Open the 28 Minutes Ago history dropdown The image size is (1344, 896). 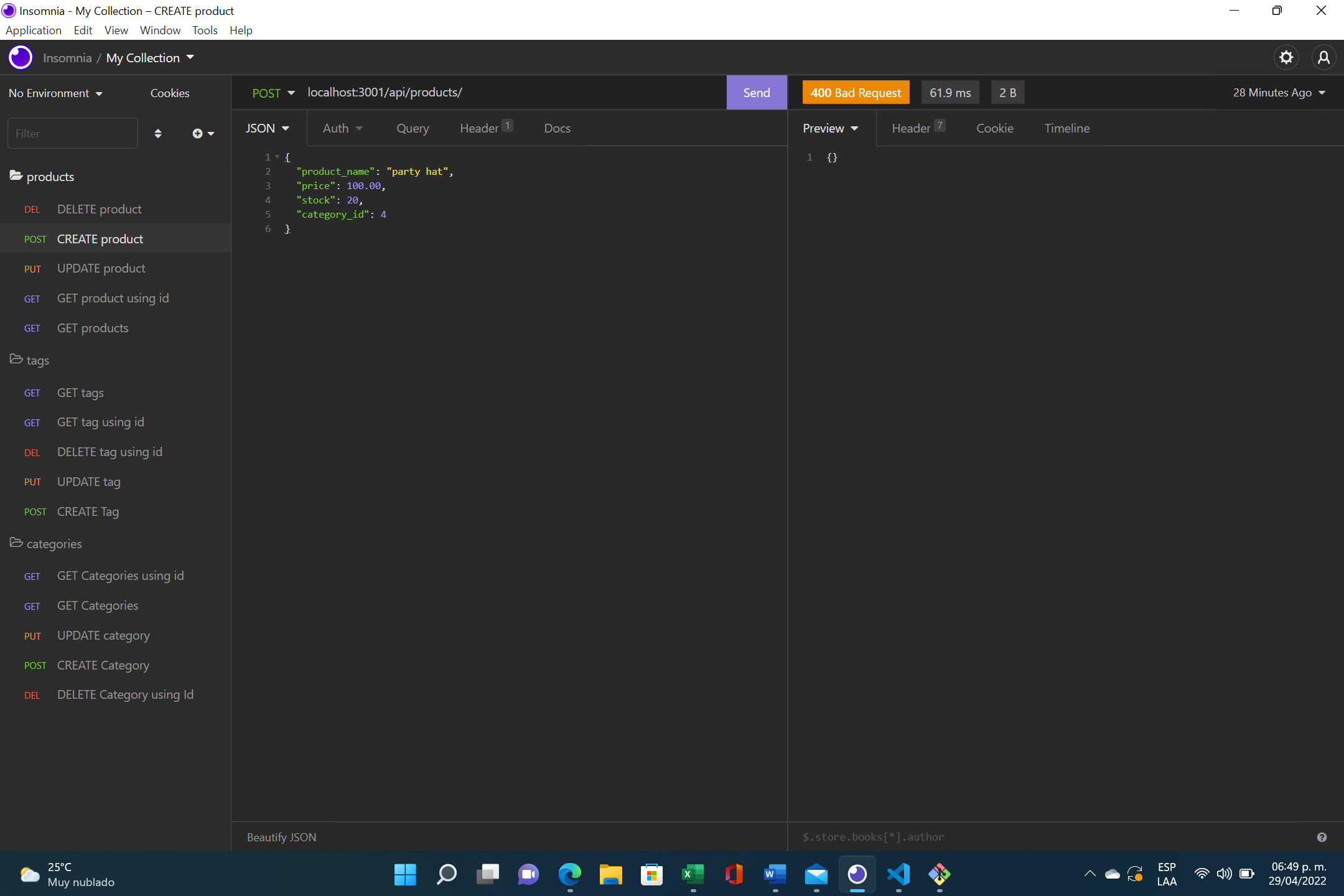1279,93
